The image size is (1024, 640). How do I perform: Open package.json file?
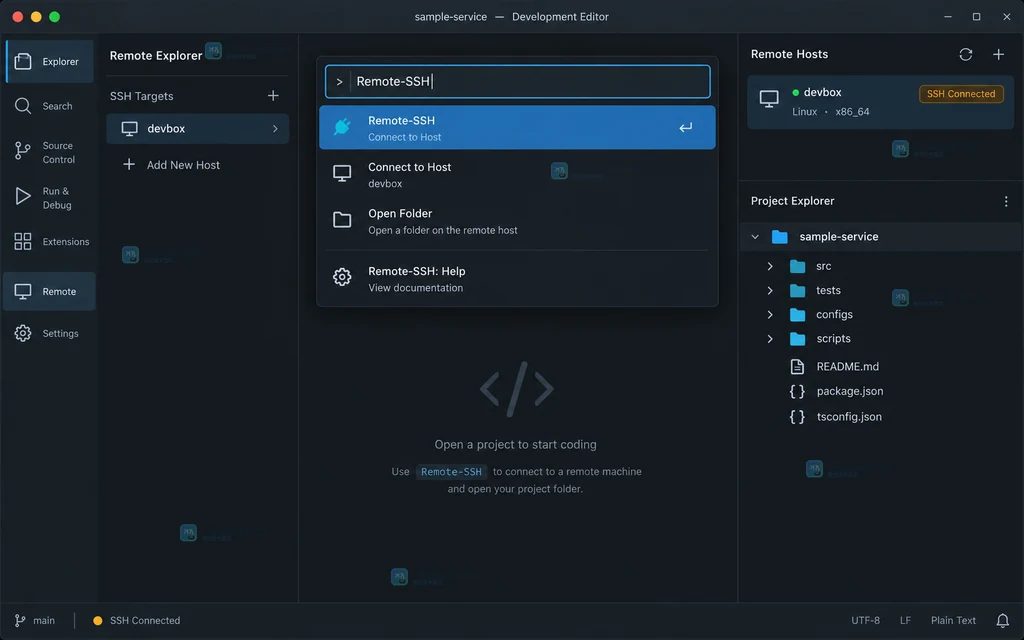coord(850,391)
